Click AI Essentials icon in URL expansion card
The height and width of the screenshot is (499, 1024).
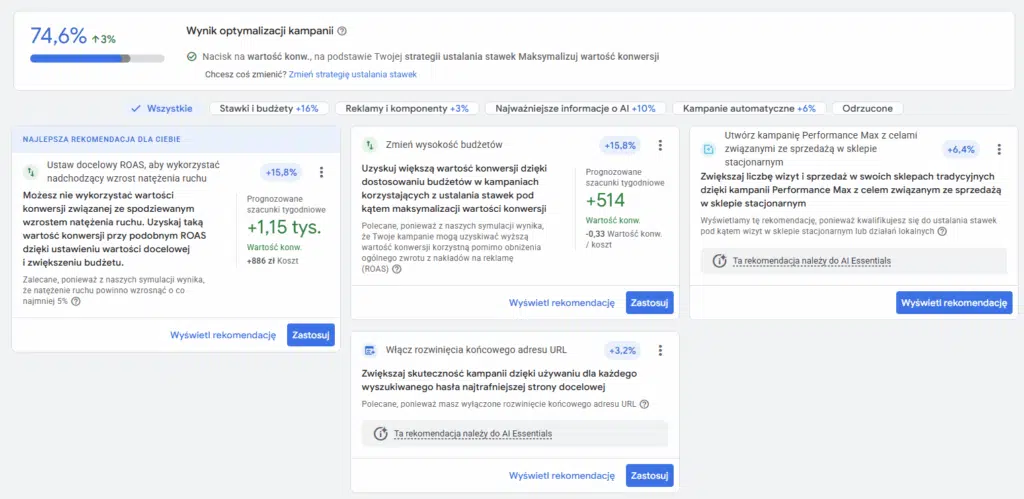point(380,433)
